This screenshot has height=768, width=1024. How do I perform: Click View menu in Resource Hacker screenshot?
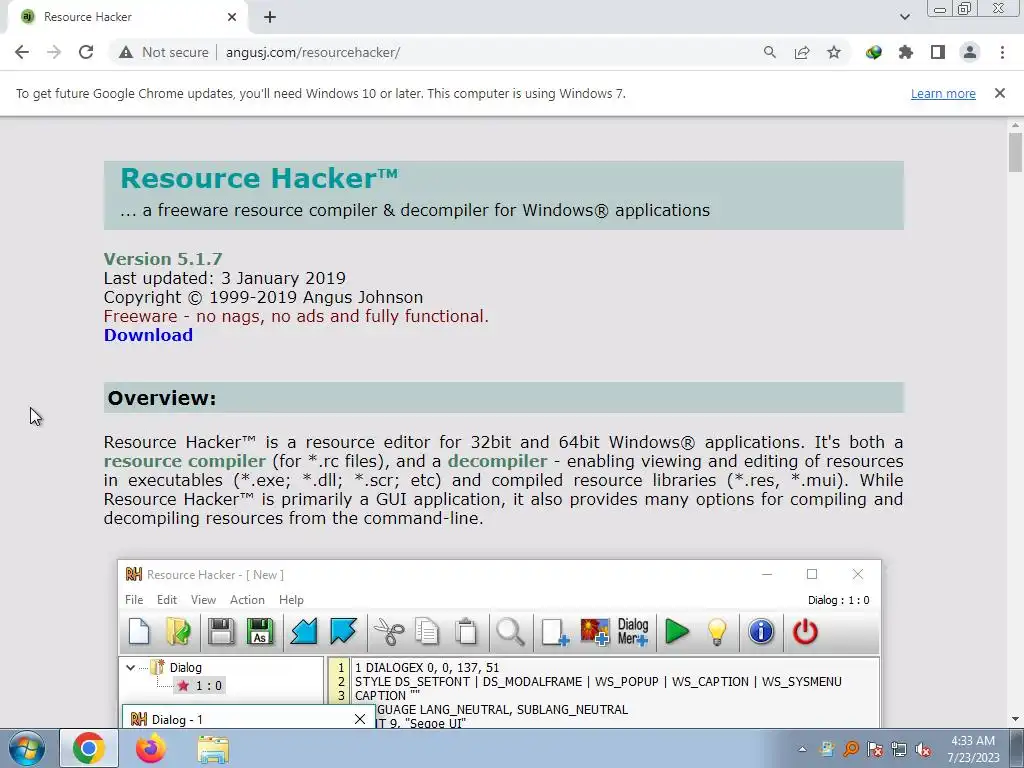coord(203,600)
